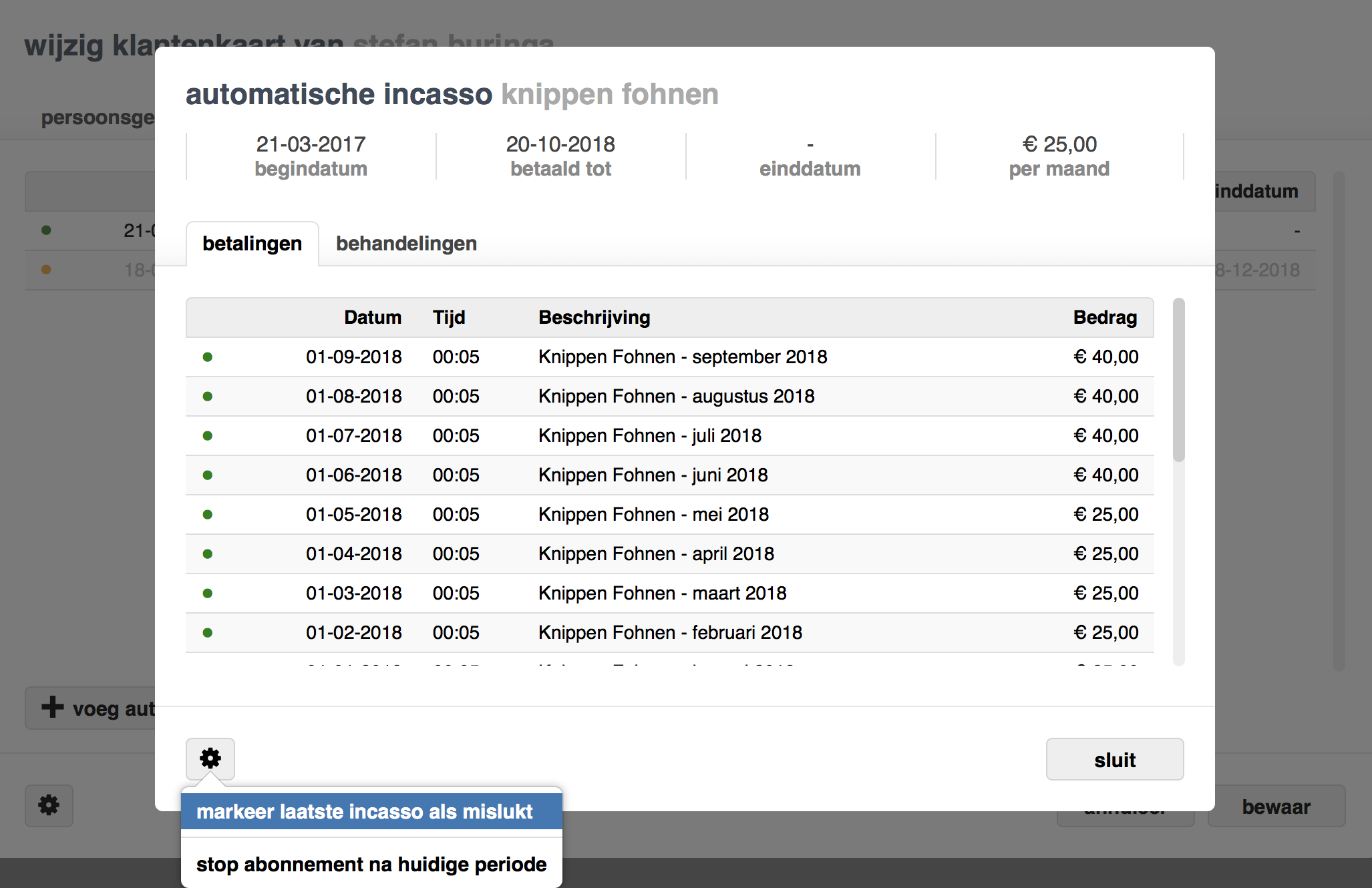Select 'Knippen Fohnen - juli 2018' description
This screenshot has height=888, width=1372.
click(650, 436)
